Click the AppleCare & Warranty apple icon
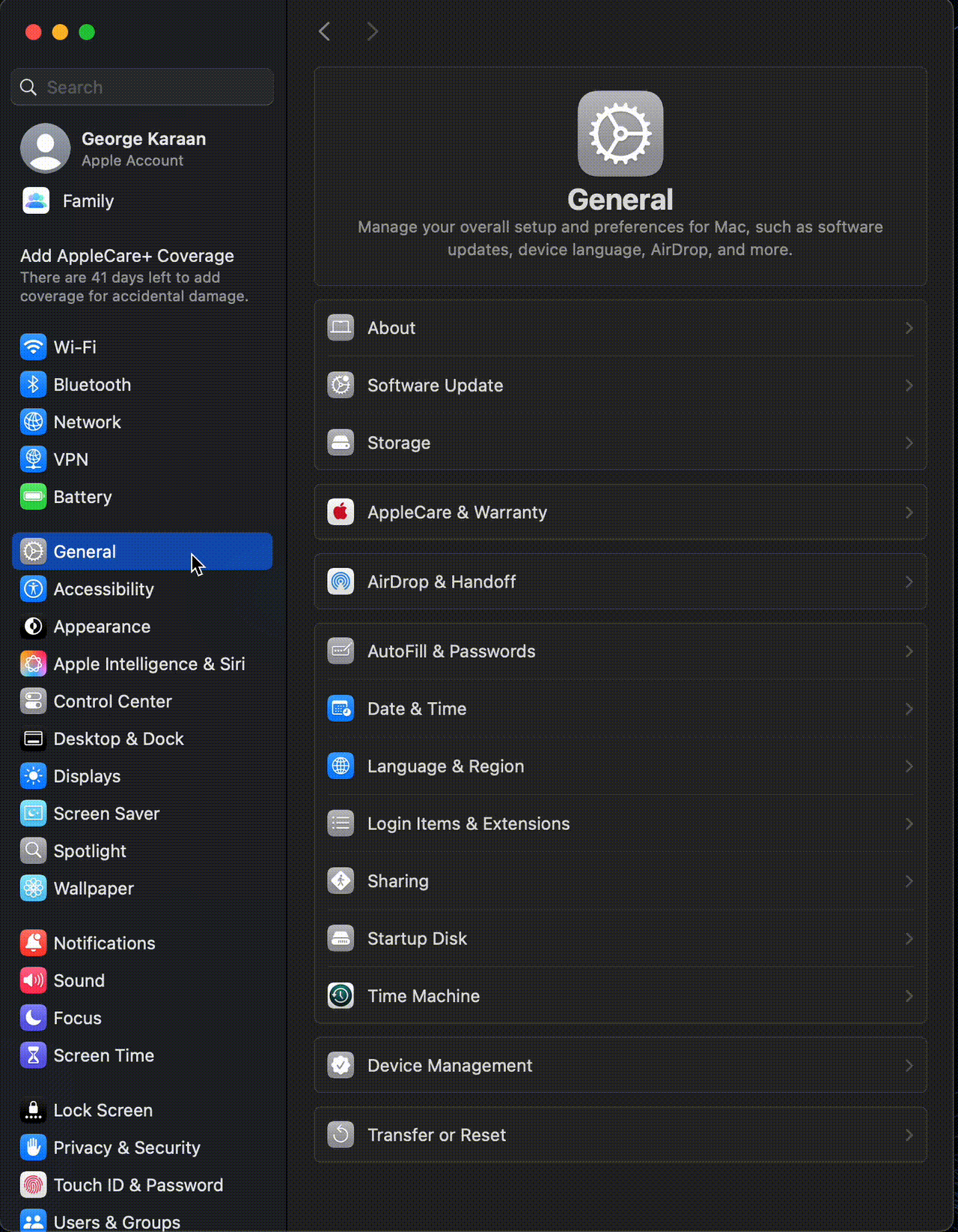This screenshot has width=958, height=1232. [x=341, y=513]
